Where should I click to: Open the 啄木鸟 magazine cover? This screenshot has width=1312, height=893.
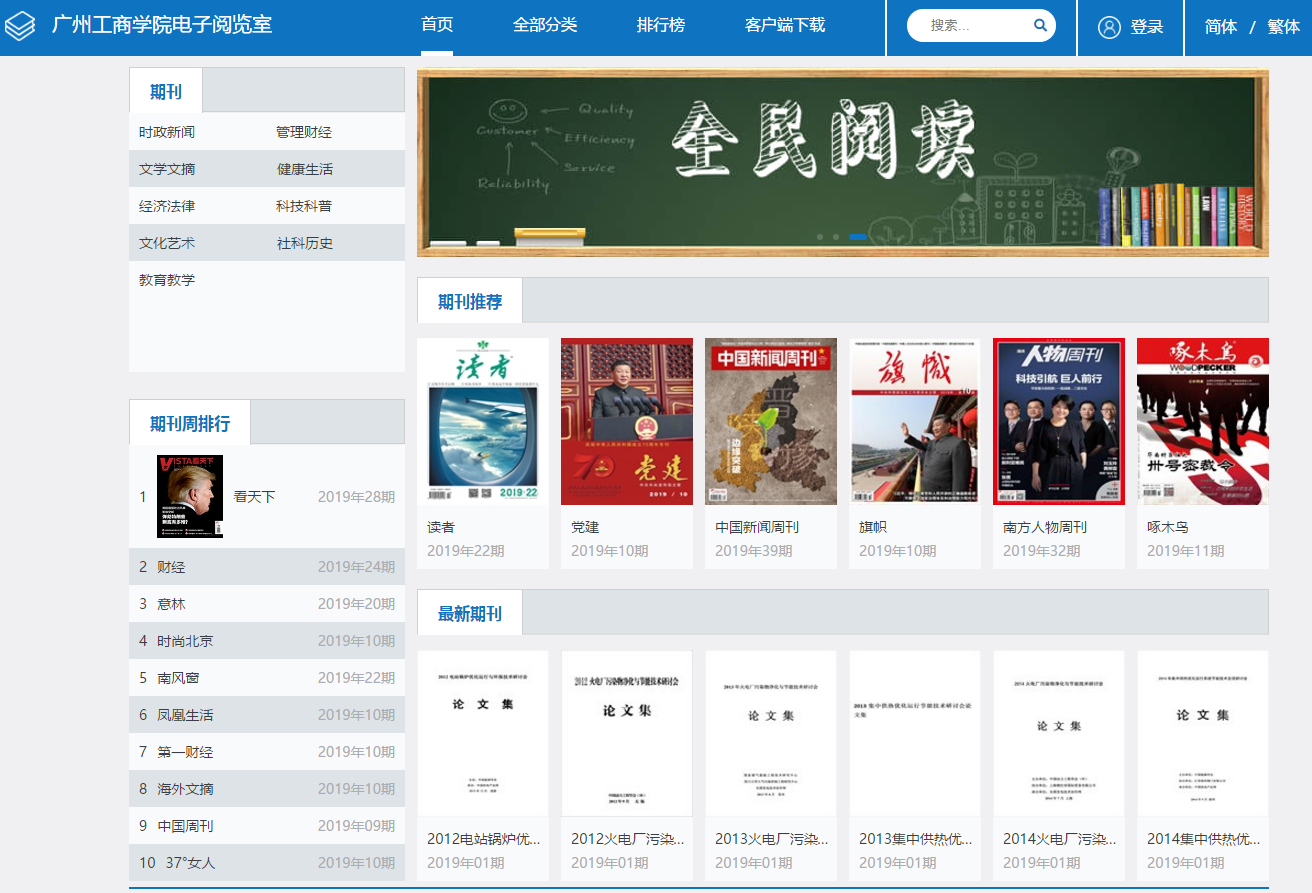click(x=1203, y=421)
